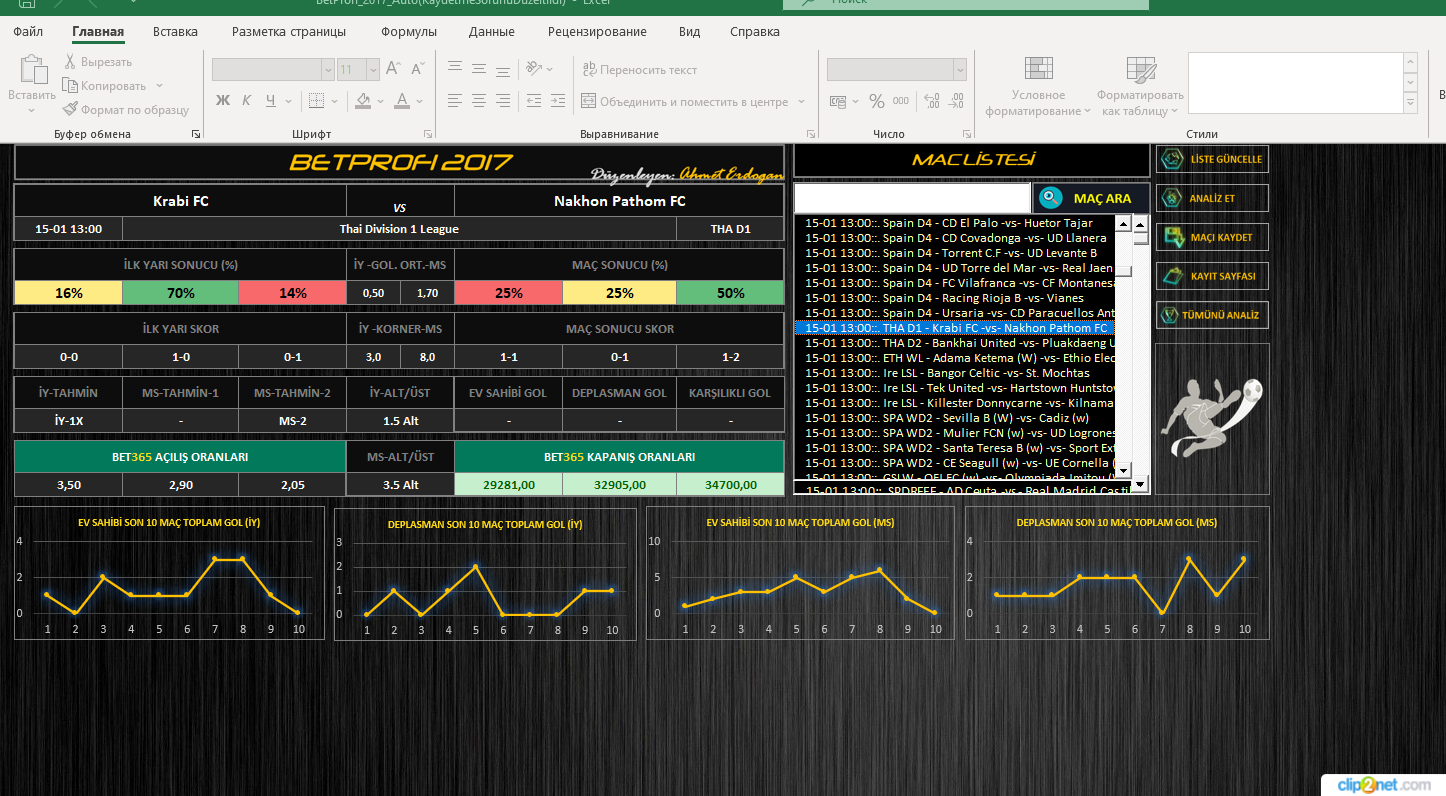Click the match search text field
This screenshot has height=796, width=1446.
911,198
